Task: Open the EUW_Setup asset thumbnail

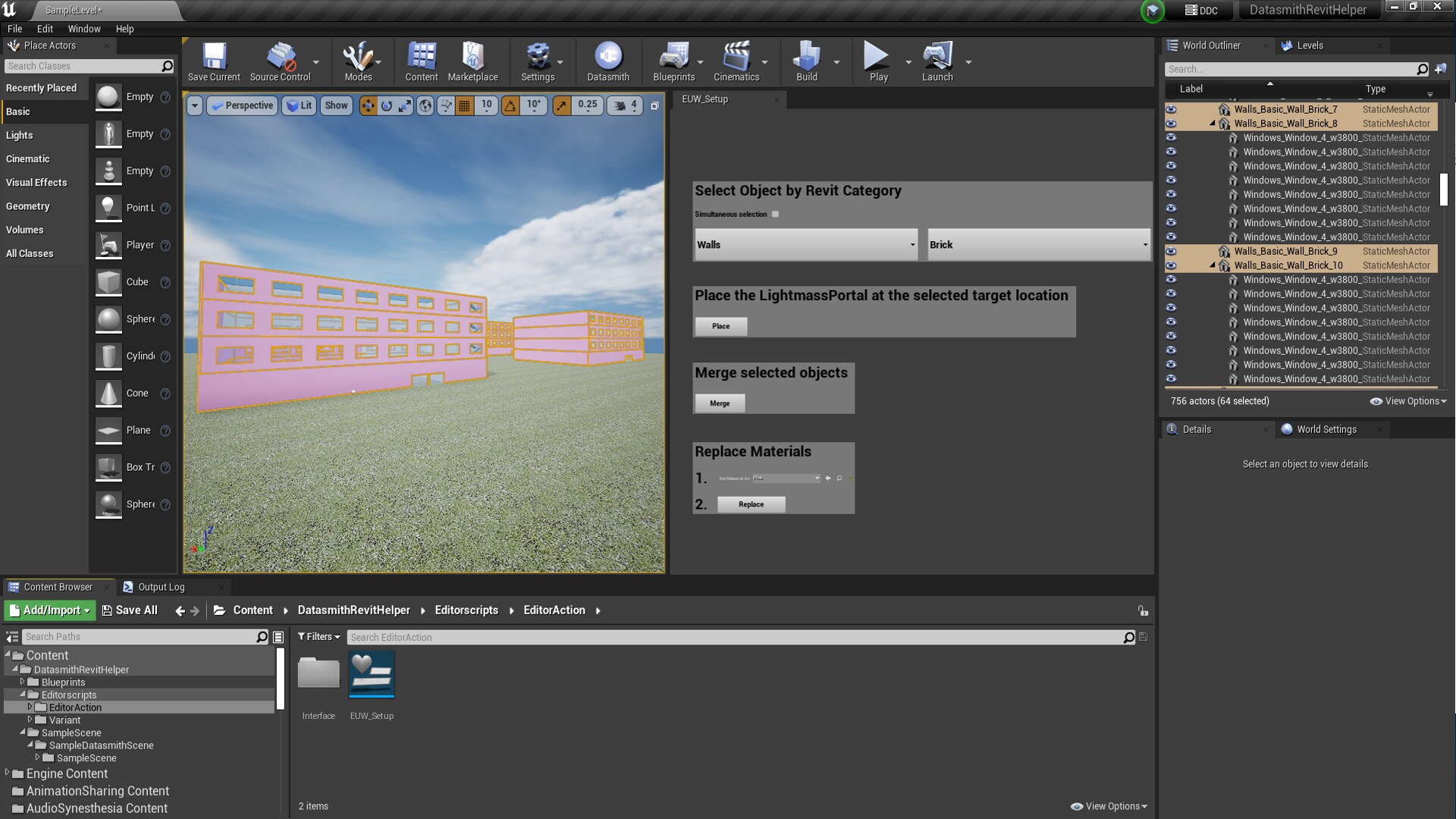Action: coord(372,675)
